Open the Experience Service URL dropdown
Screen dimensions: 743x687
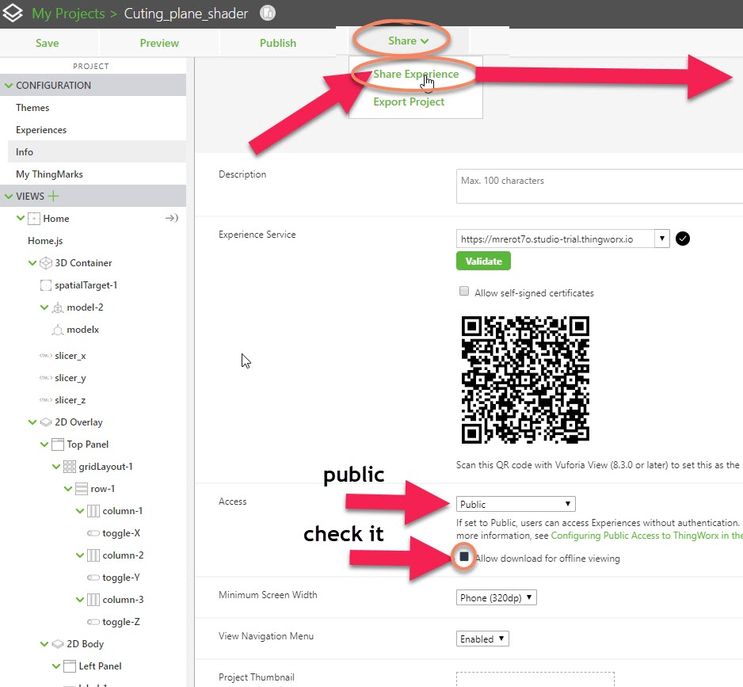[x=662, y=239]
